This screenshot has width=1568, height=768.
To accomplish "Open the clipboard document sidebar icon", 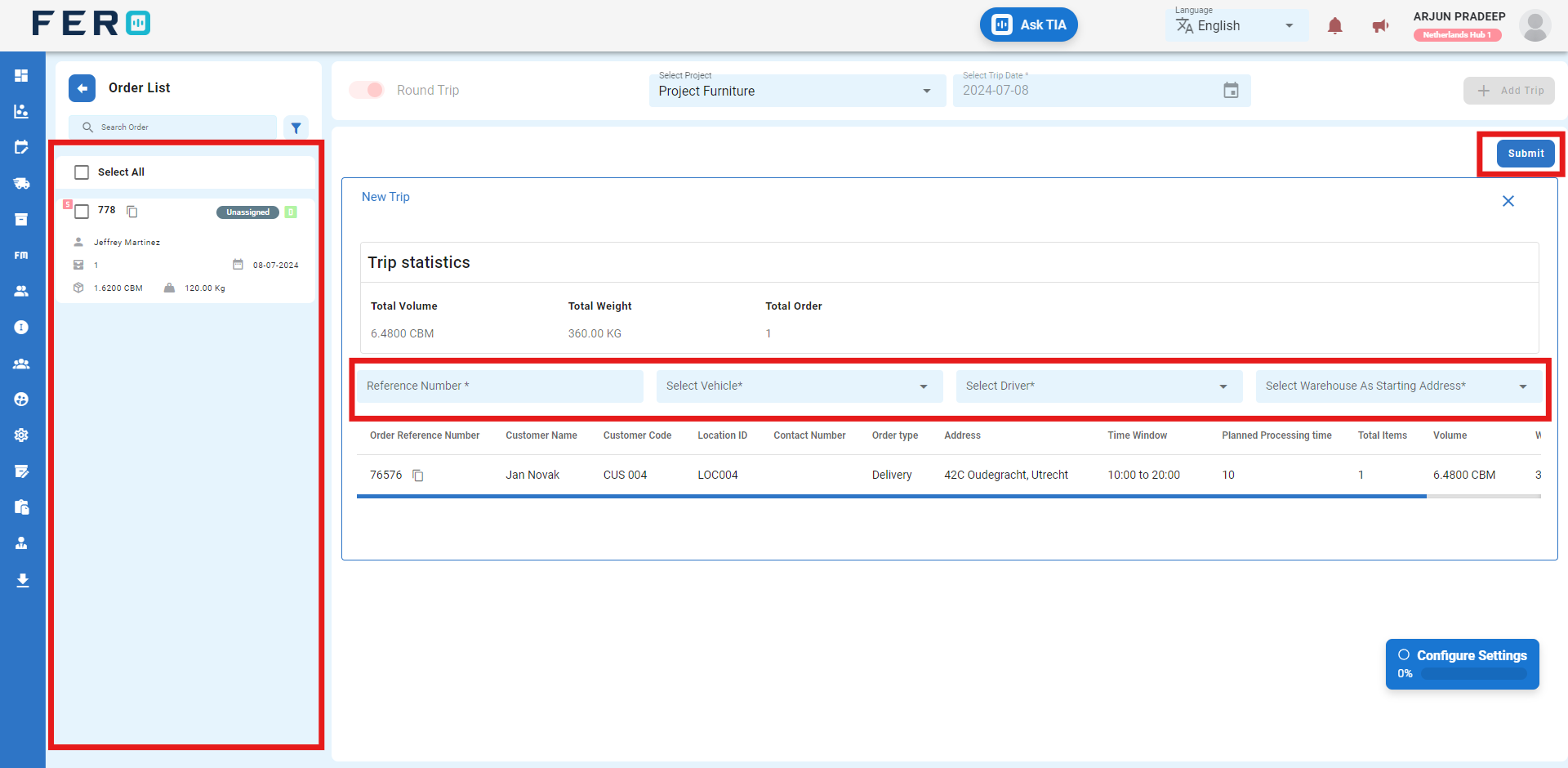I will pos(21,507).
